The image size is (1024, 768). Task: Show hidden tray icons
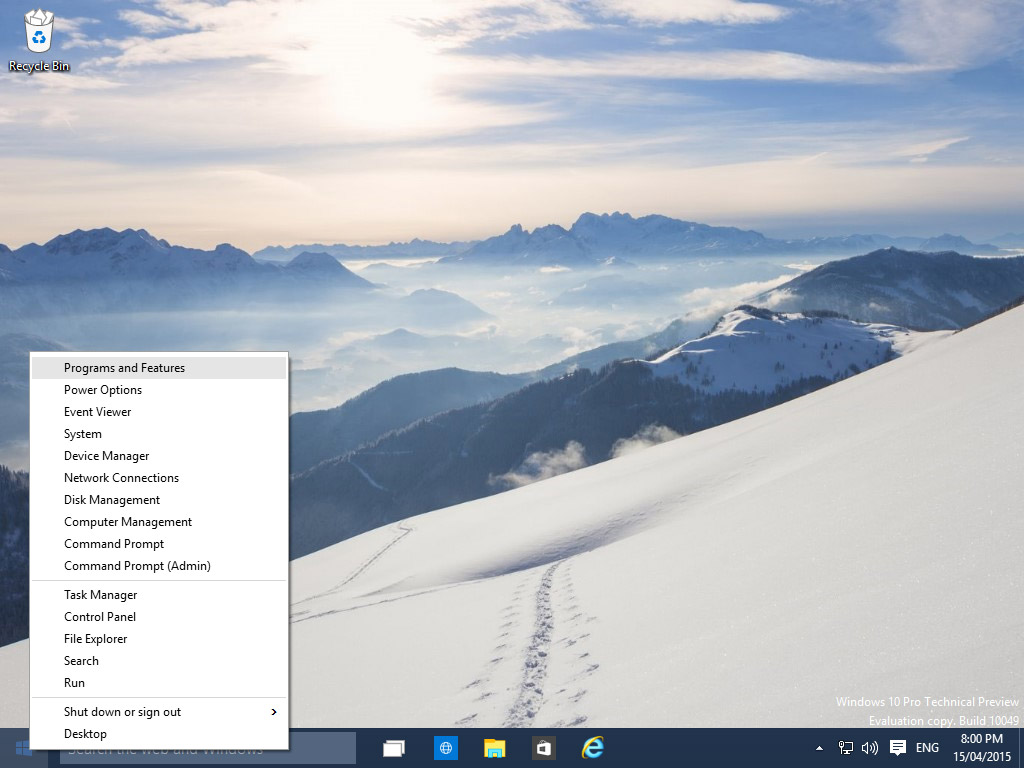(818, 747)
